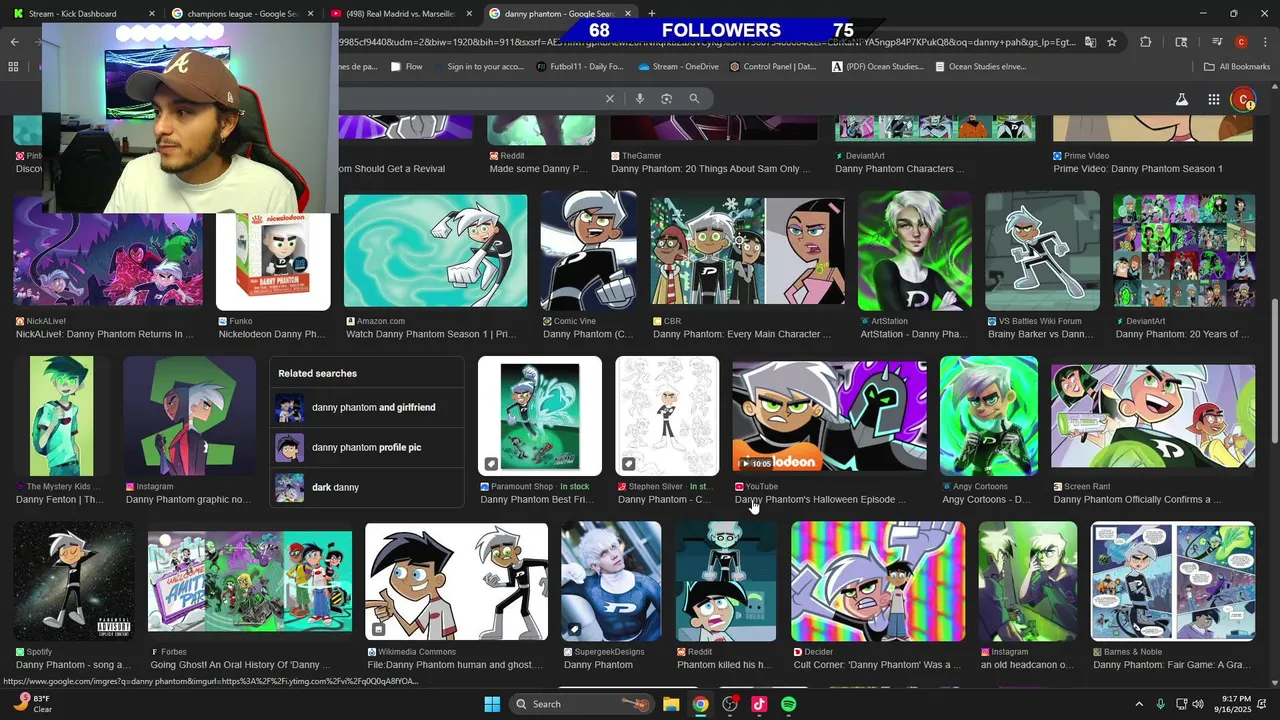Expand the All Bookmarks folder

(x=1237, y=67)
